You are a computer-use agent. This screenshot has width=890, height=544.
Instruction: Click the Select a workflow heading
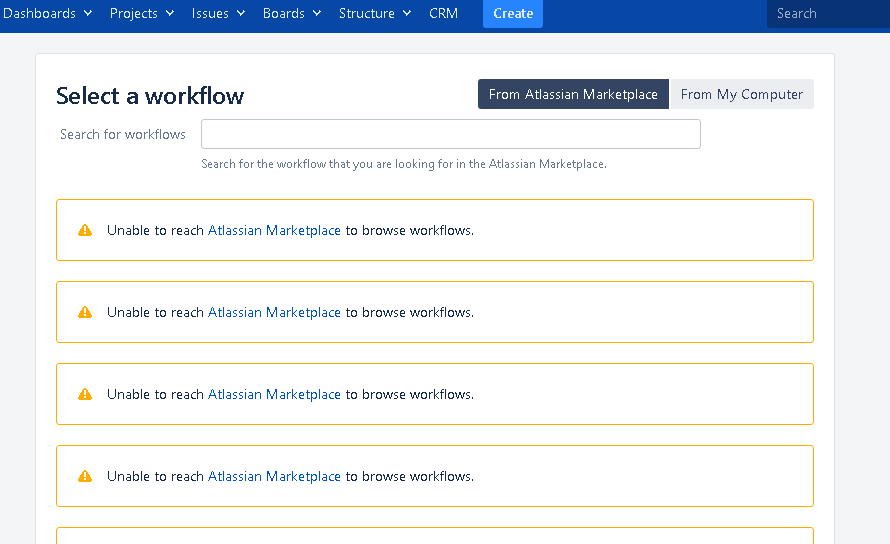click(150, 95)
